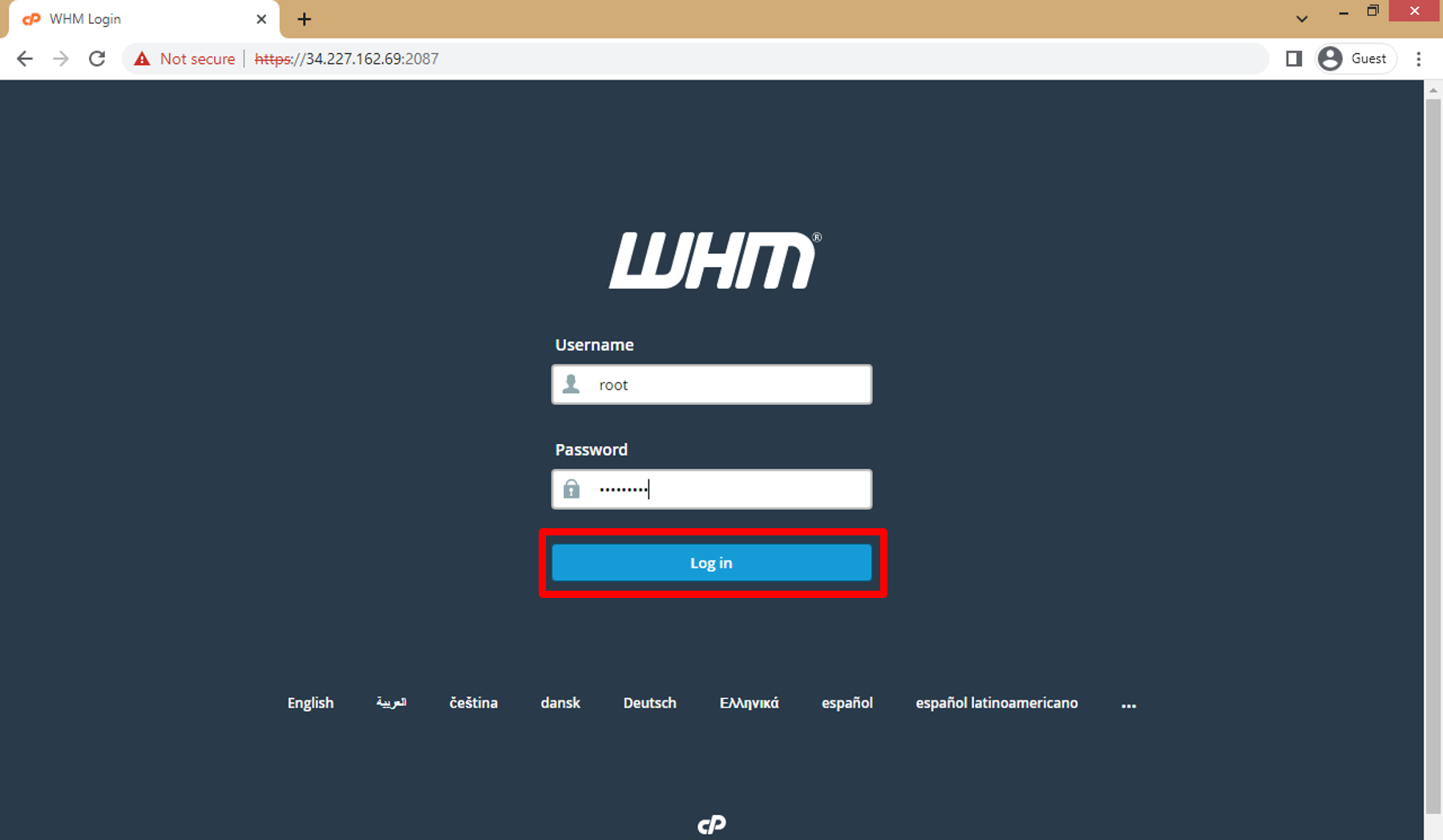This screenshot has height=840, width=1443.
Task: Go back using browser back arrow
Action: point(25,59)
